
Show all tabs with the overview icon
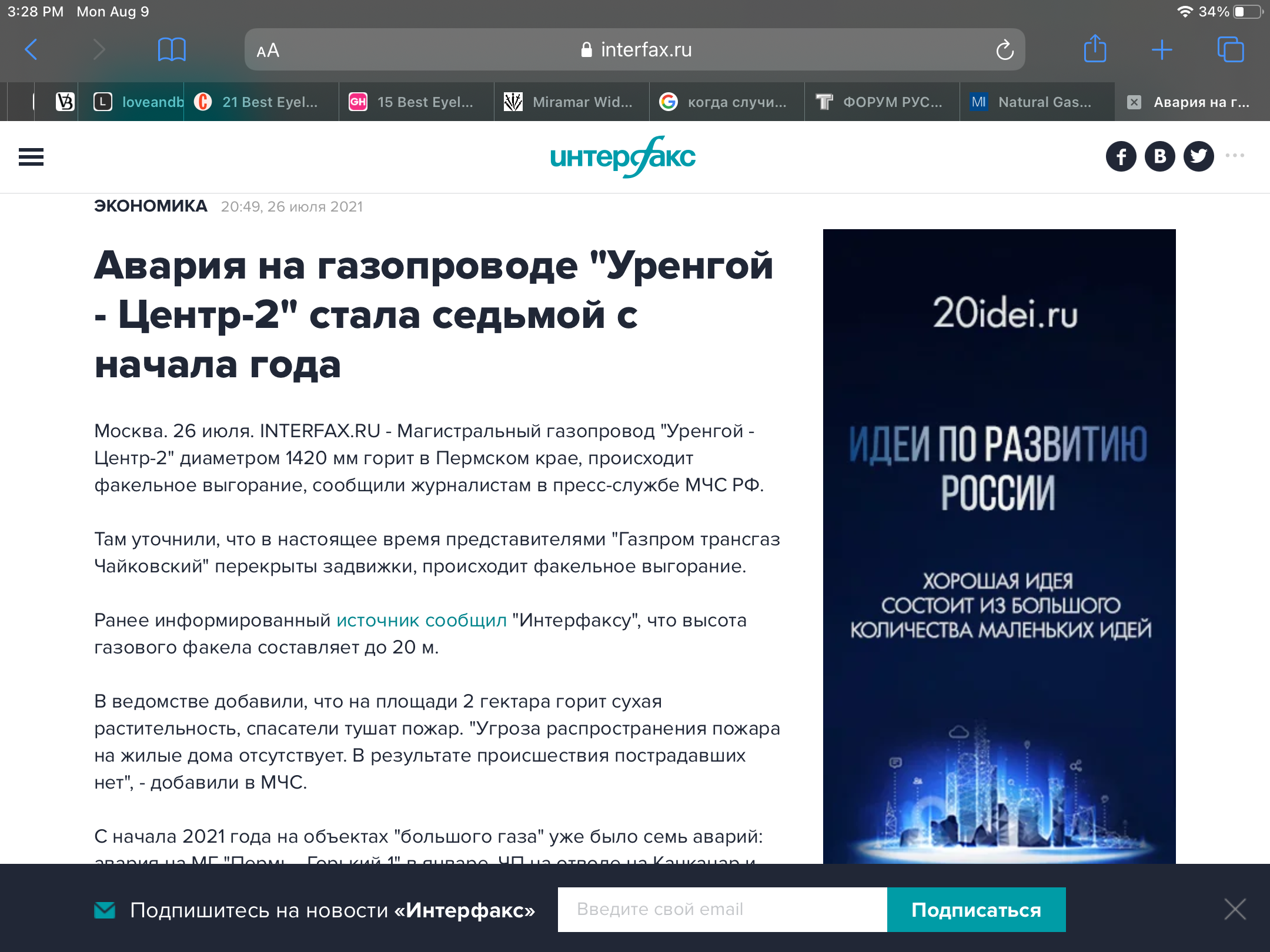[1230, 49]
